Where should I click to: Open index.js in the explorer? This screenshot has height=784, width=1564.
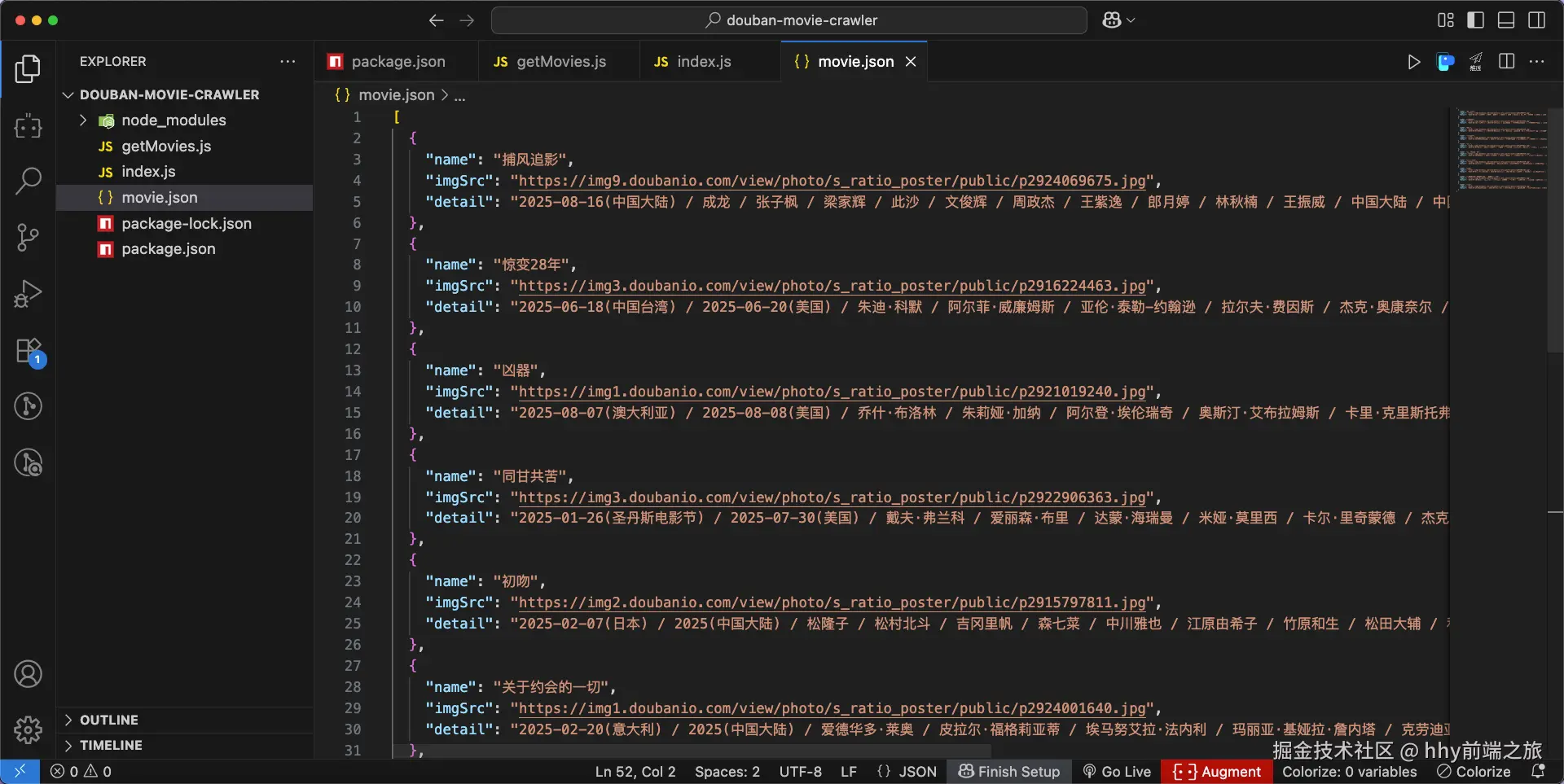tap(184, 172)
